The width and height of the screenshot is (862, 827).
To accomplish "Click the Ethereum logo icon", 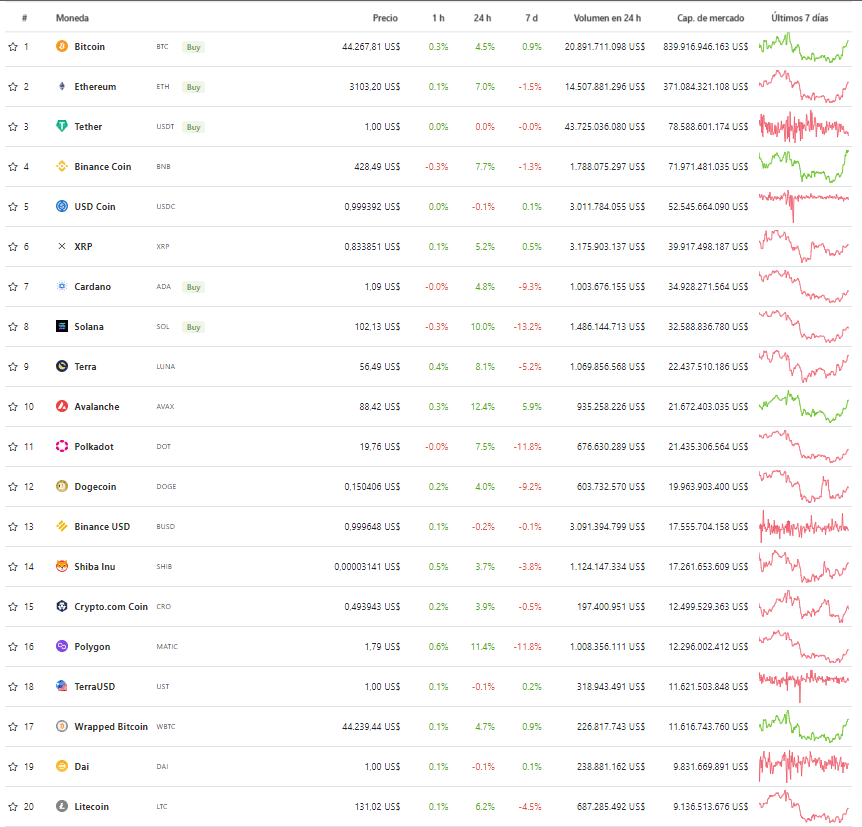I will coord(62,86).
